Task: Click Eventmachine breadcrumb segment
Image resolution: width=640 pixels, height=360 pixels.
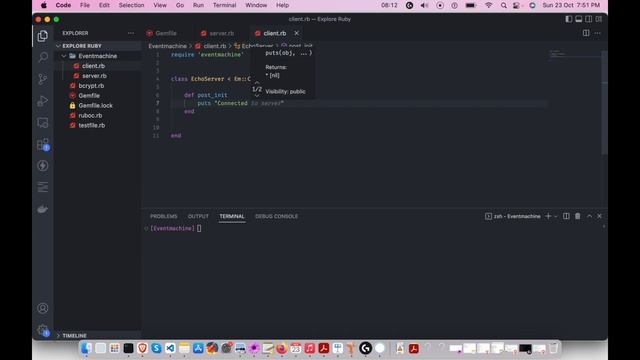Action: (167, 46)
